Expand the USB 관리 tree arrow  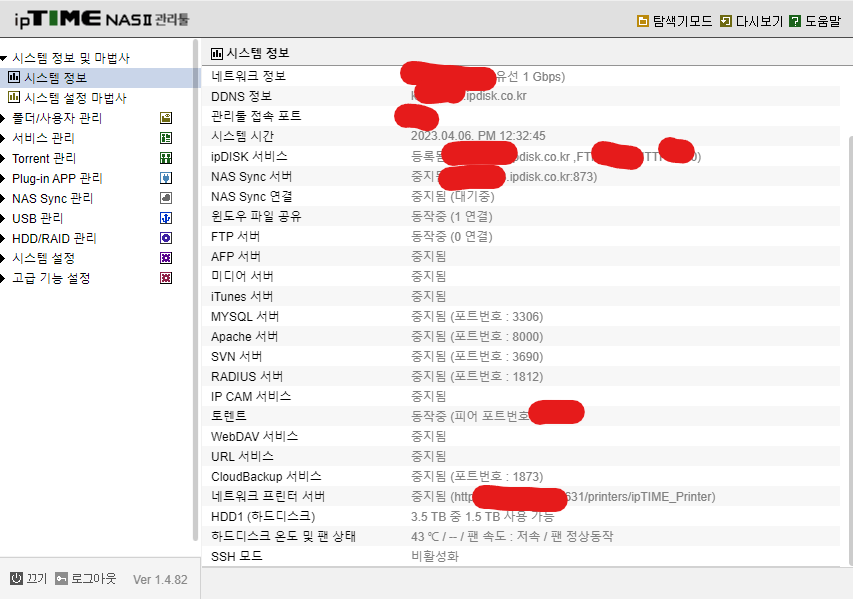(3, 218)
